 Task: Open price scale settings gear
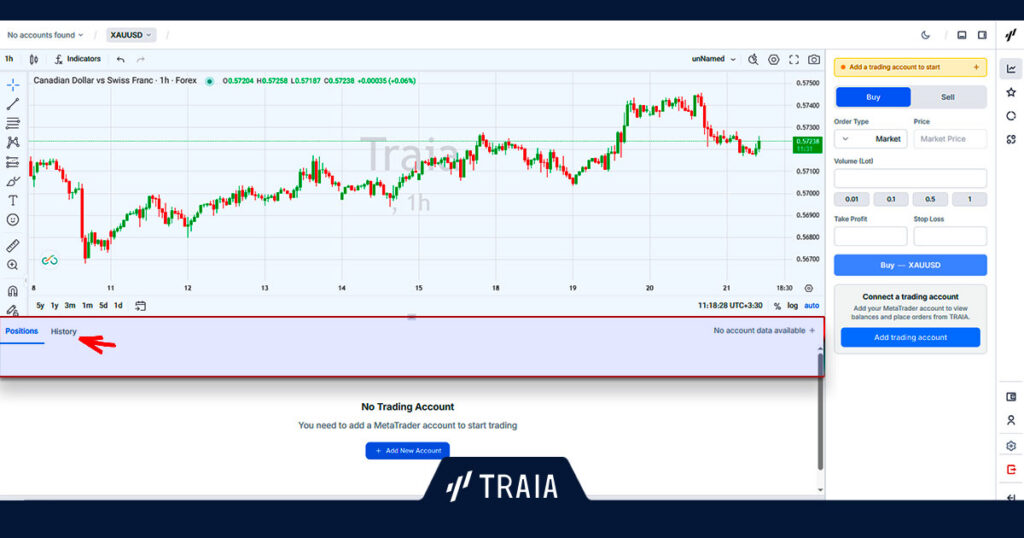pyautogui.click(x=808, y=288)
